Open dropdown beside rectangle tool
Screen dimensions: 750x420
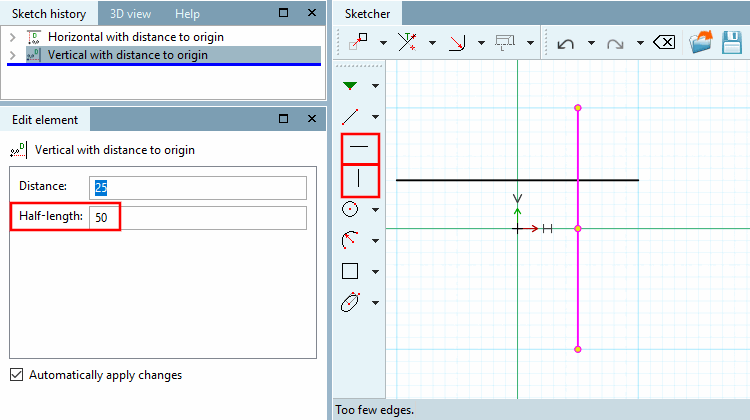coord(375,272)
